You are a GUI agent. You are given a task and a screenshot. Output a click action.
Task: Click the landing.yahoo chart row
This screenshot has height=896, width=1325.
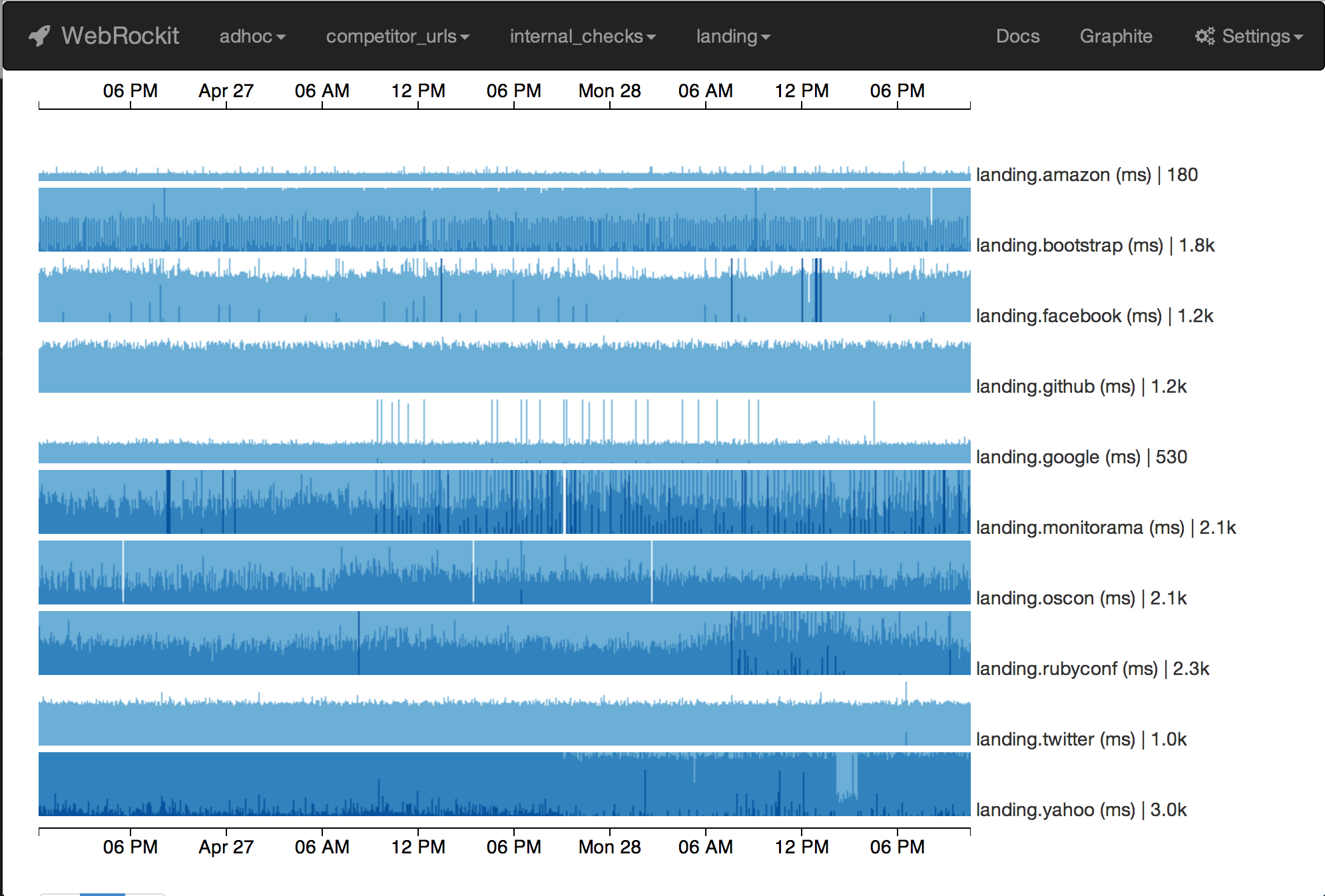click(504, 784)
